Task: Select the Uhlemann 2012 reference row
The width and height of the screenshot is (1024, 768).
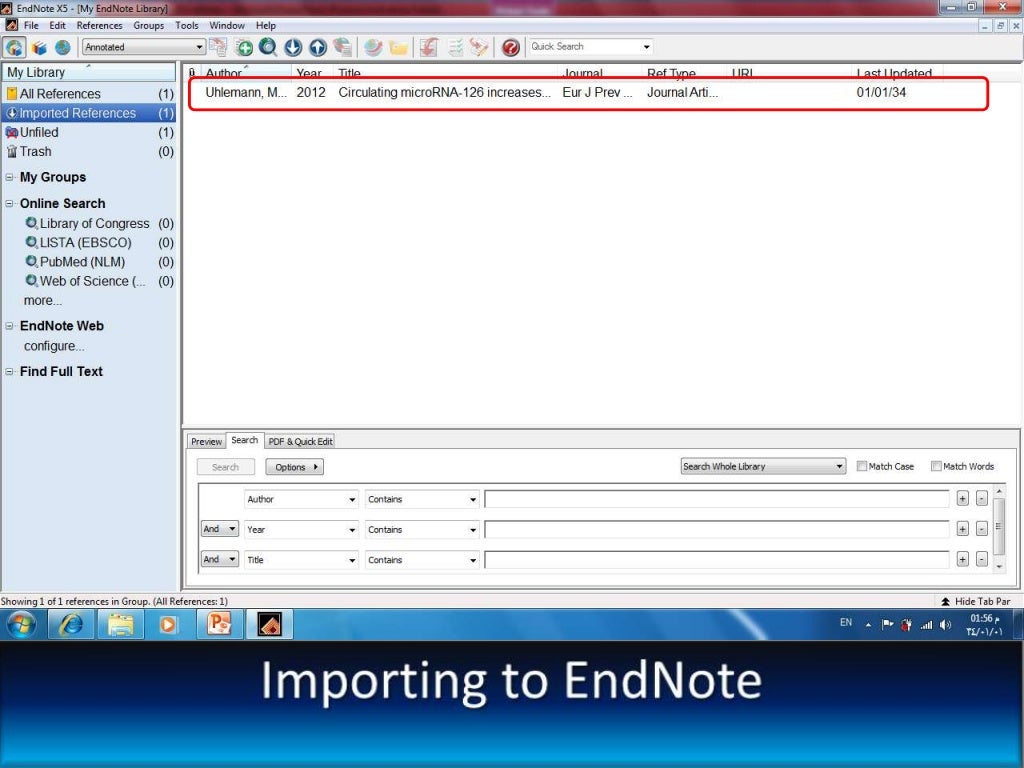Action: pos(588,93)
